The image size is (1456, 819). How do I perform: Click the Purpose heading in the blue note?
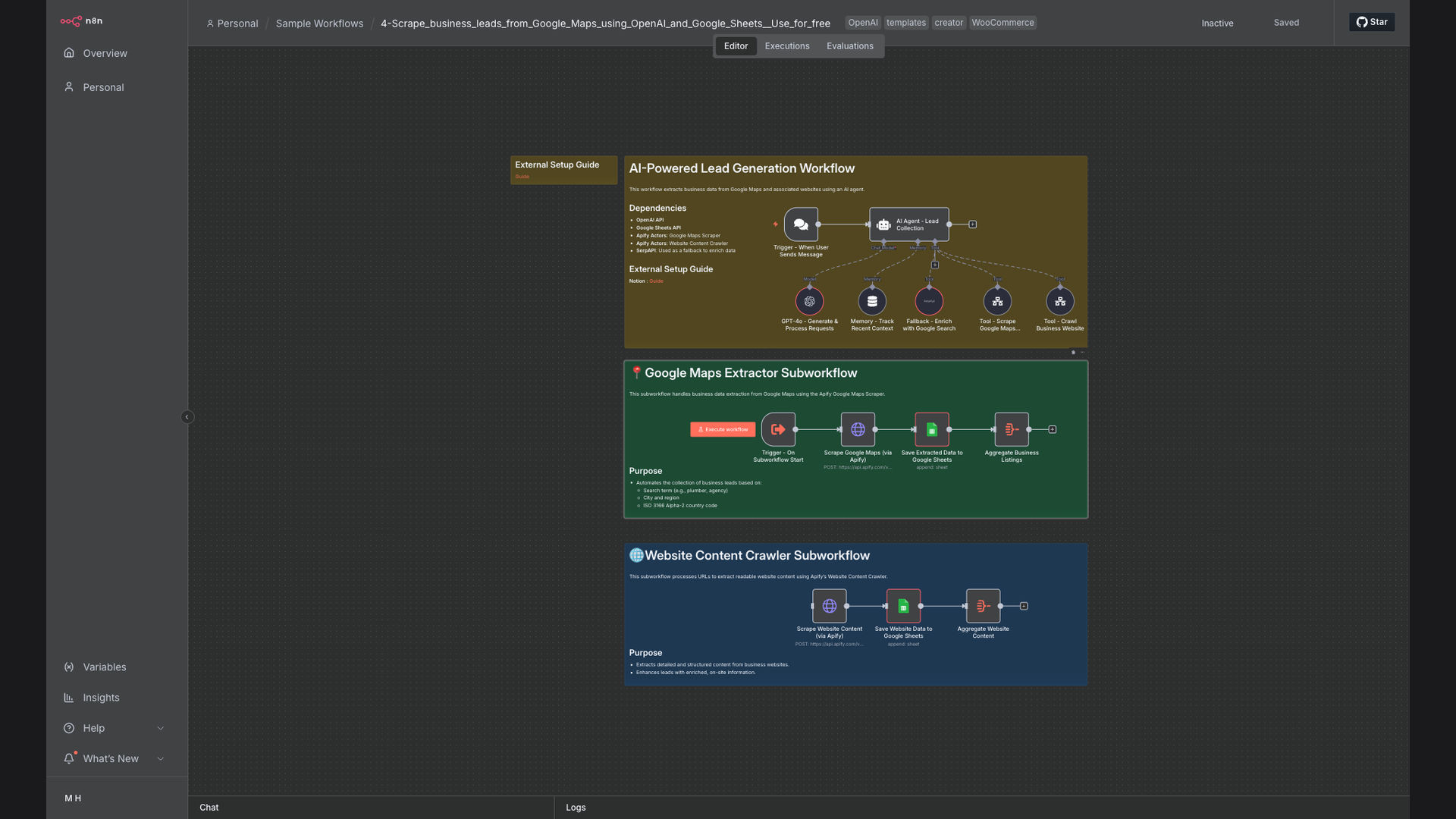(645, 653)
